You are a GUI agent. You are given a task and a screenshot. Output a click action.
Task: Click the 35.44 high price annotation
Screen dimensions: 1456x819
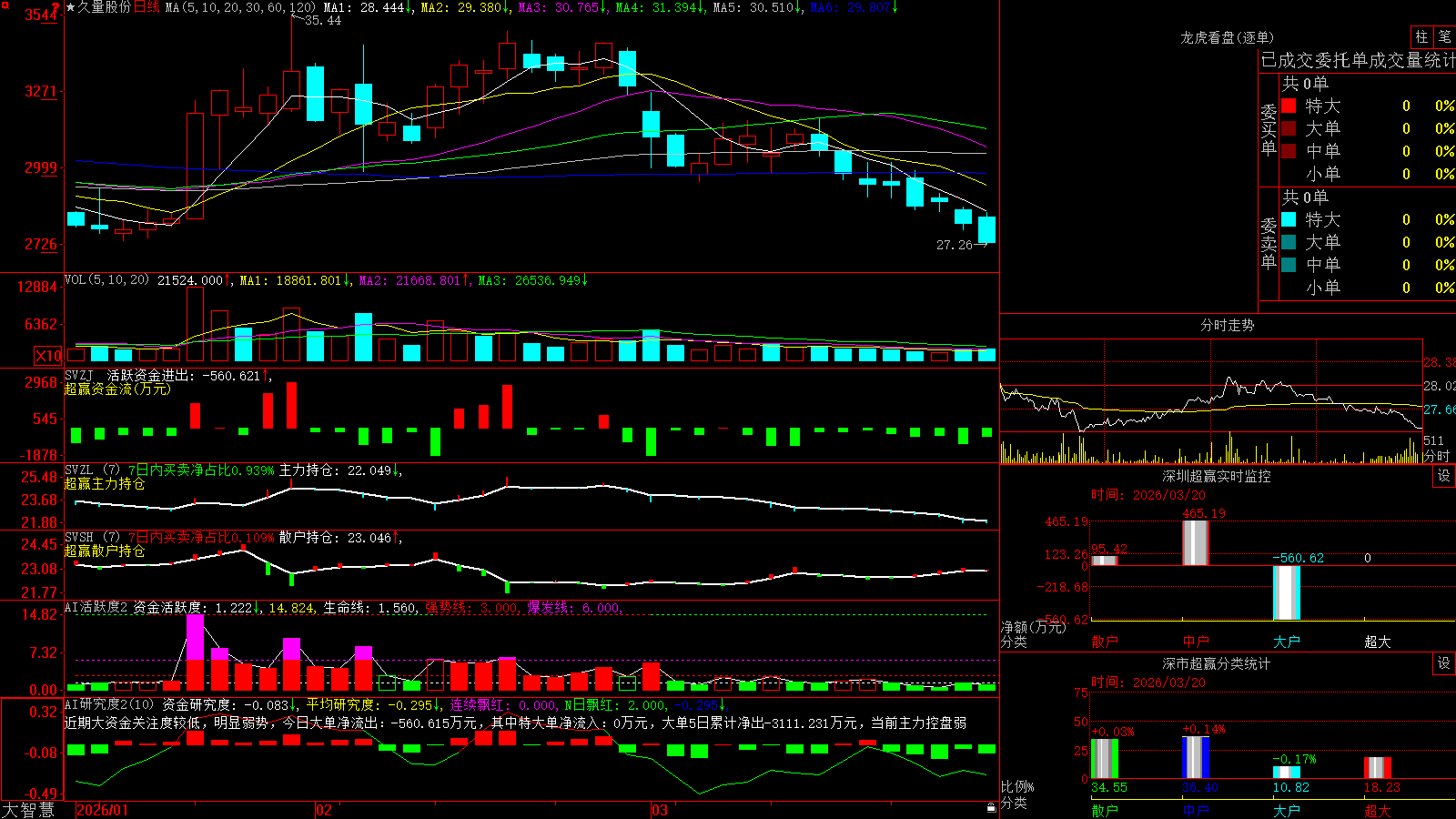(323, 20)
